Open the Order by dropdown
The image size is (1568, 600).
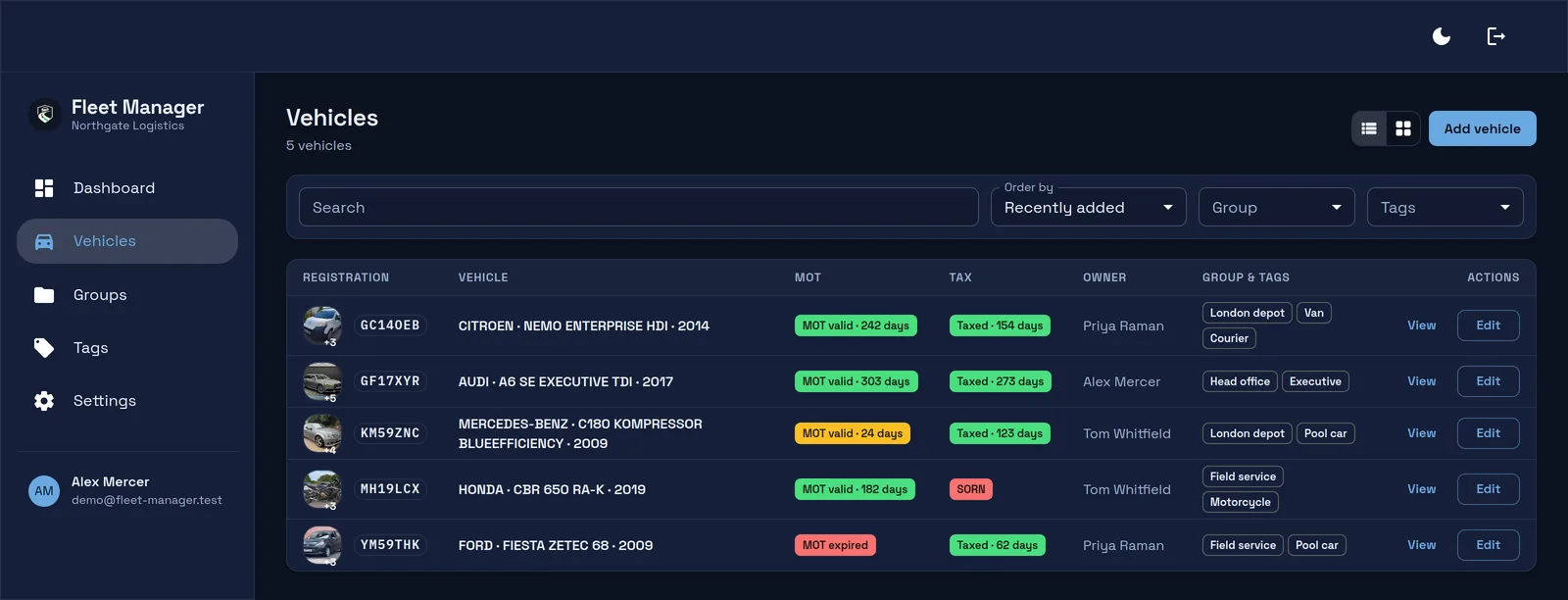(x=1089, y=207)
